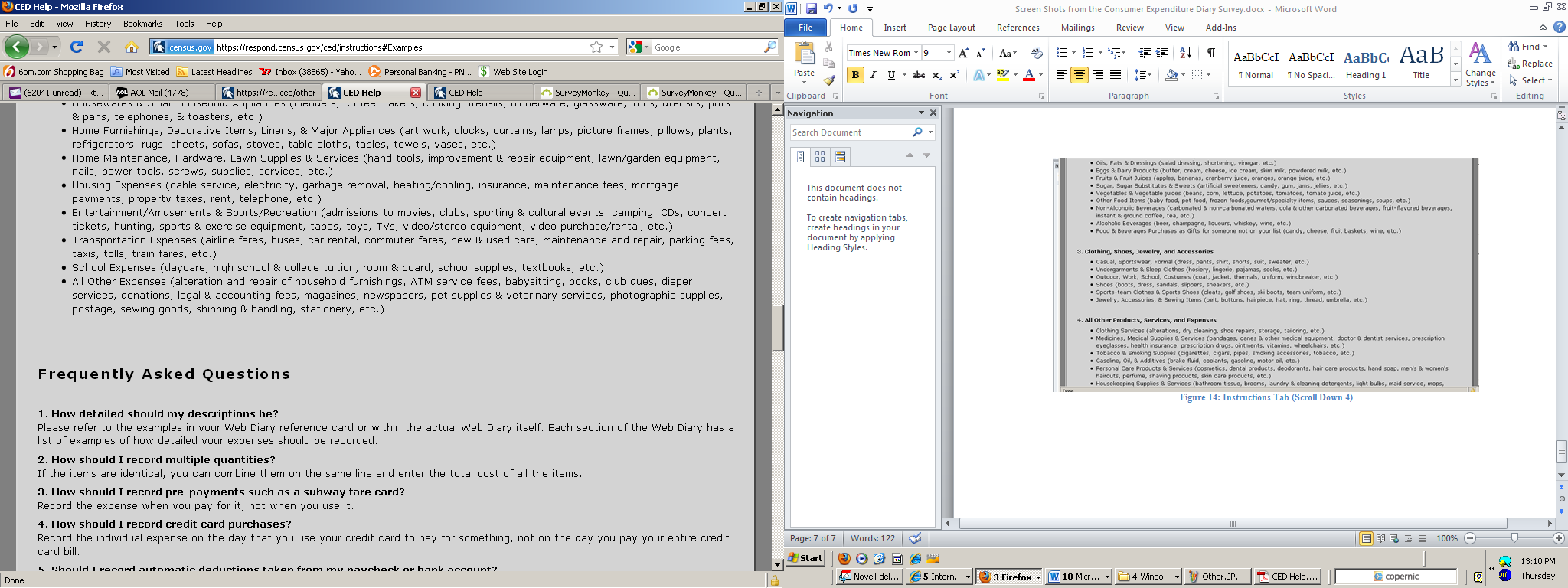Open the font name dropdown
1568x588 pixels.
pos(916,53)
